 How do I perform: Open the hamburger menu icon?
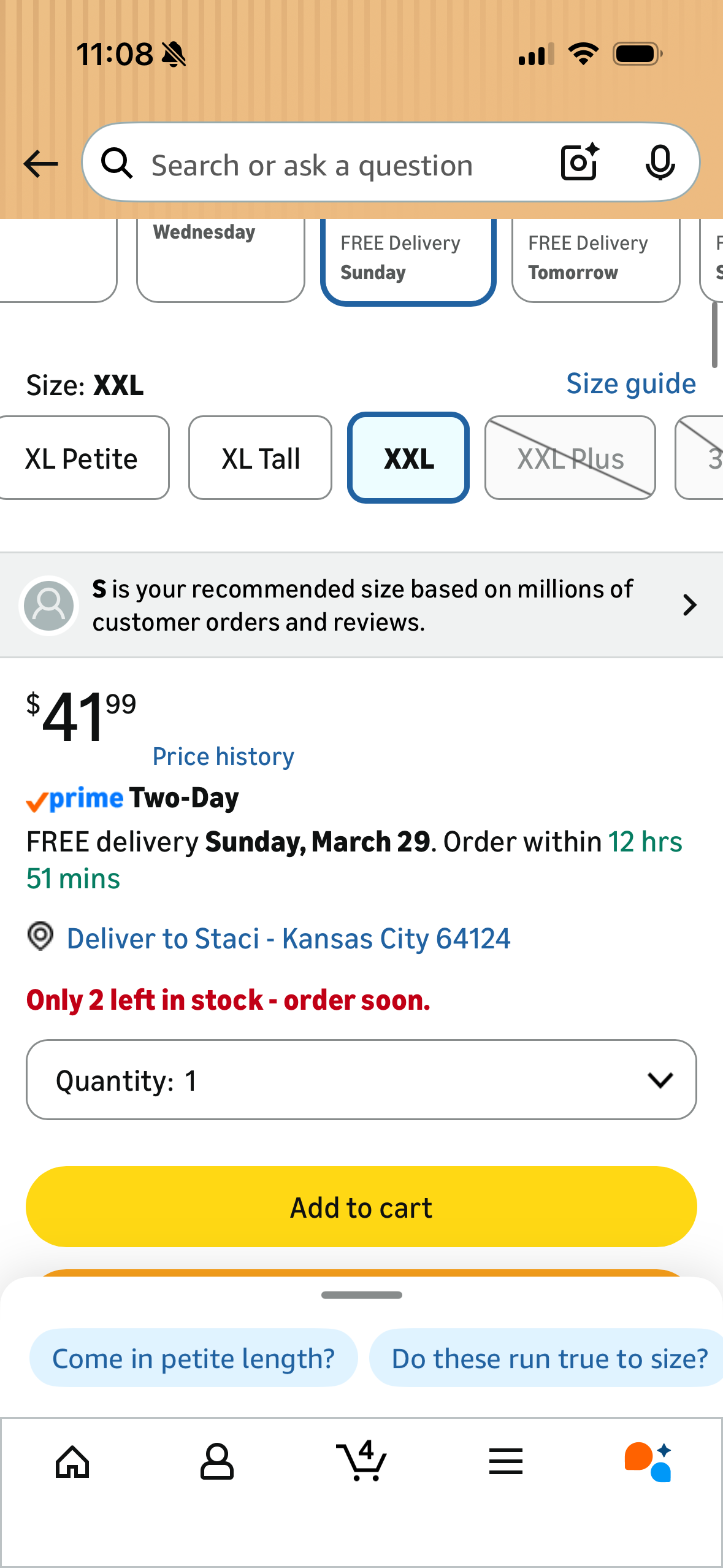point(506,1461)
